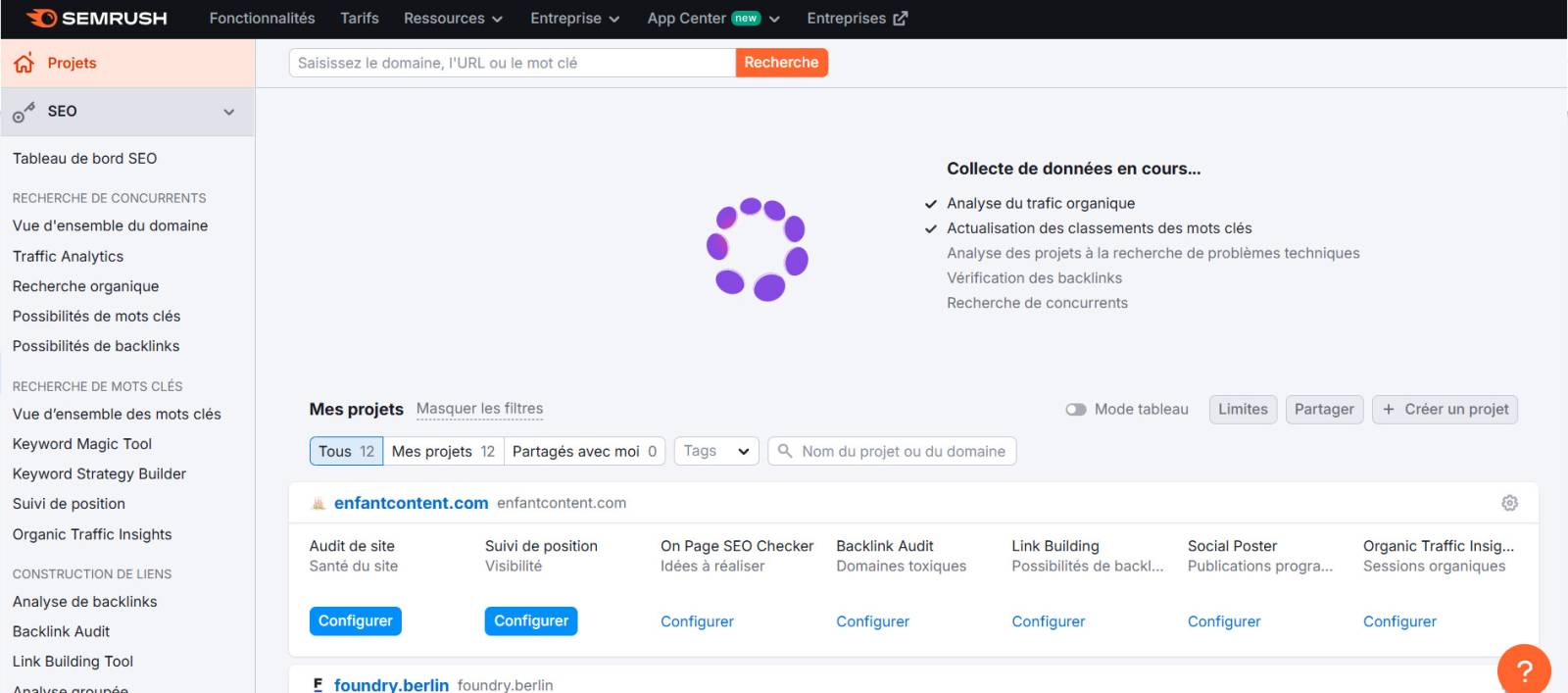Open Tableau de bord SEO

(84, 159)
